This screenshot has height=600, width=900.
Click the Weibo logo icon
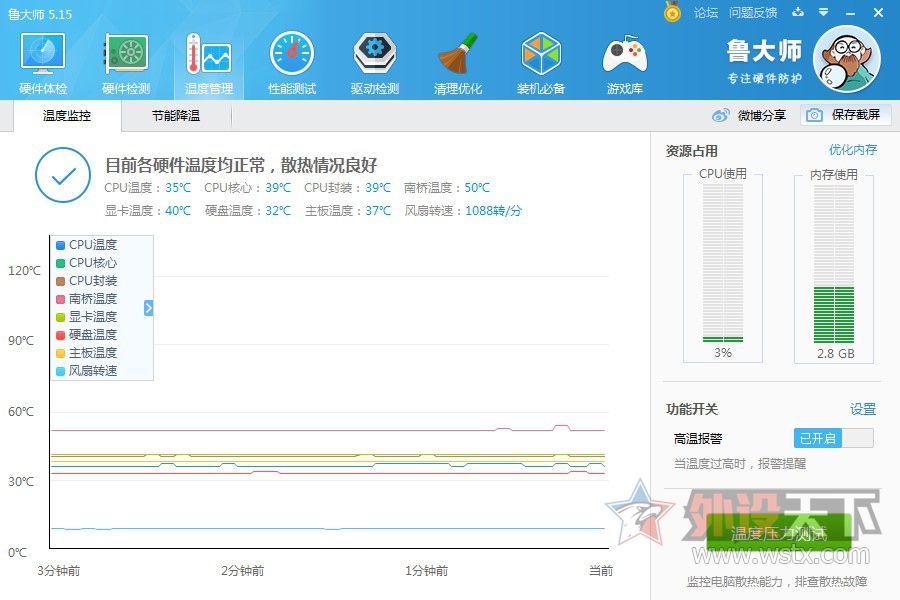[x=721, y=115]
